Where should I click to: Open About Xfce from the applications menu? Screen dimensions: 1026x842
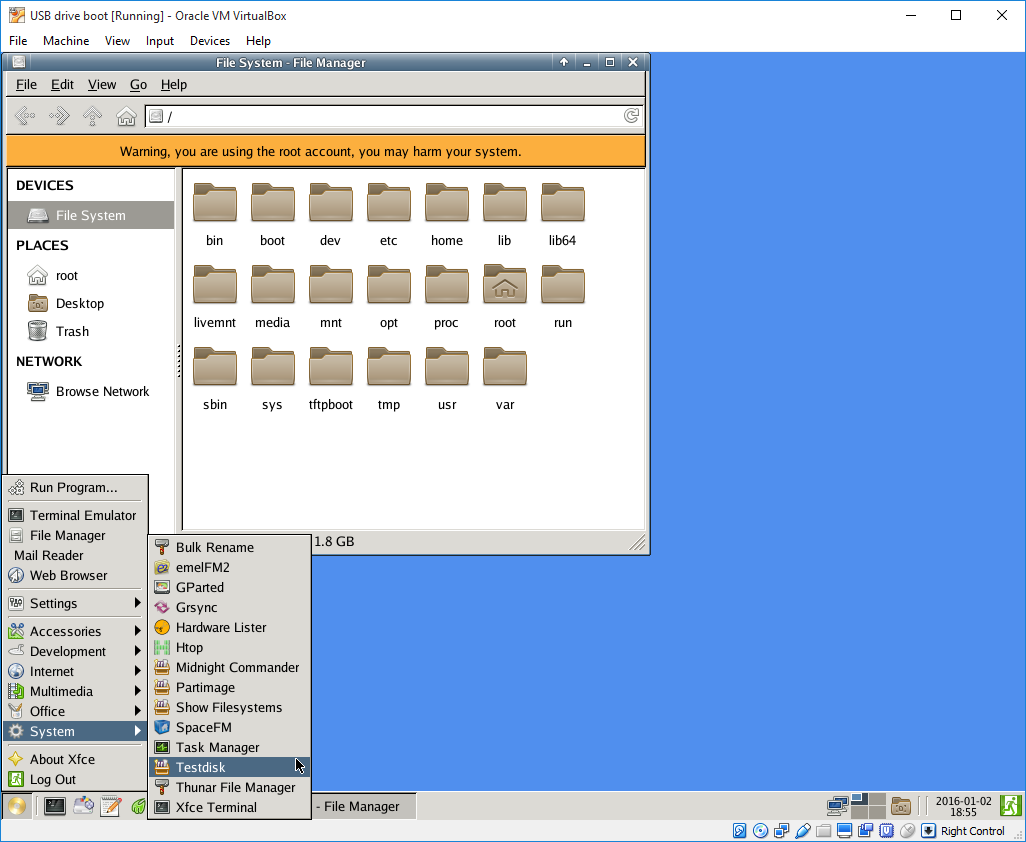click(x=74, y=760)
